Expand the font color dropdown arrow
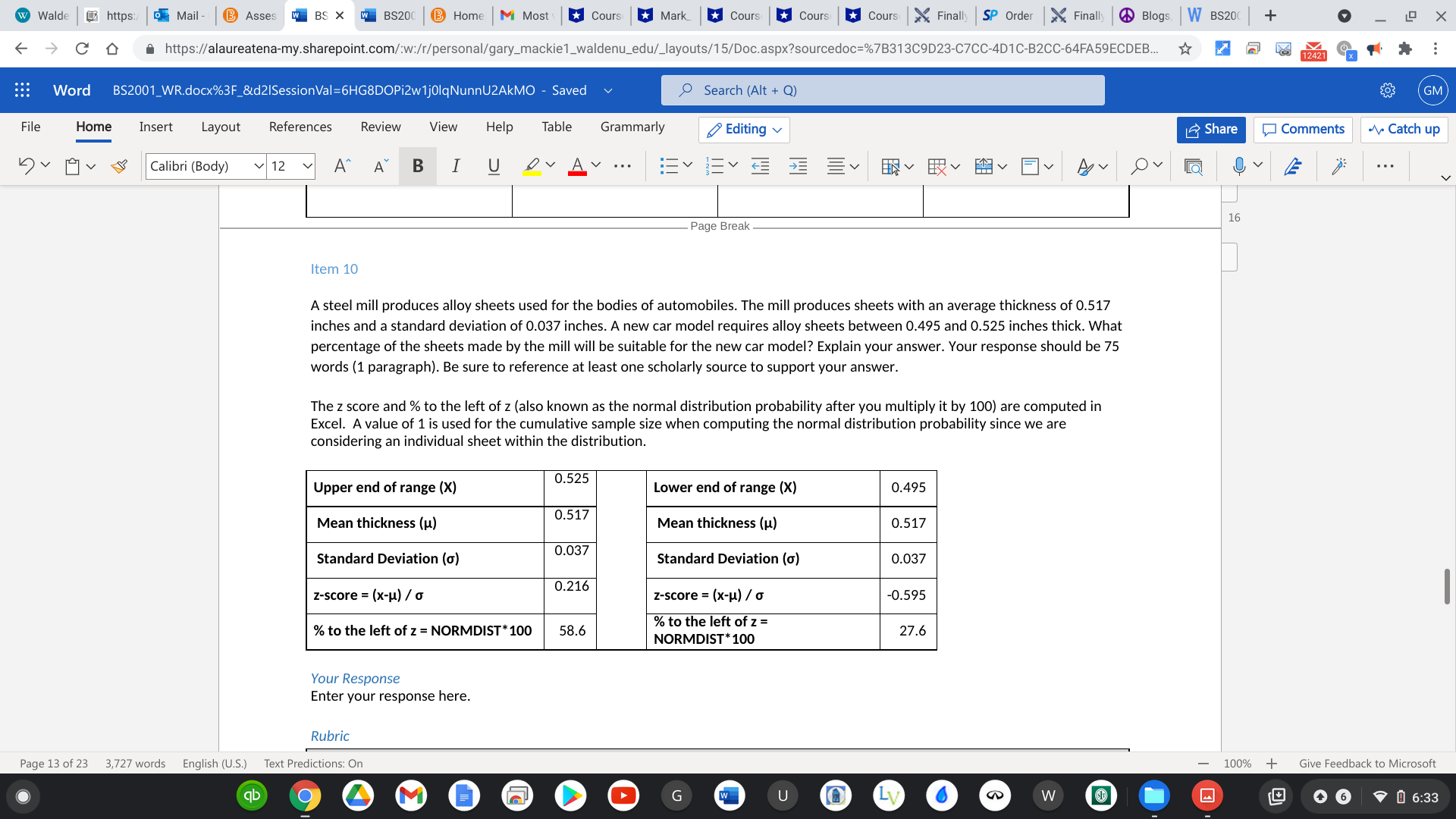This screenshot has width=1456, height=819. tap(596, 165)
